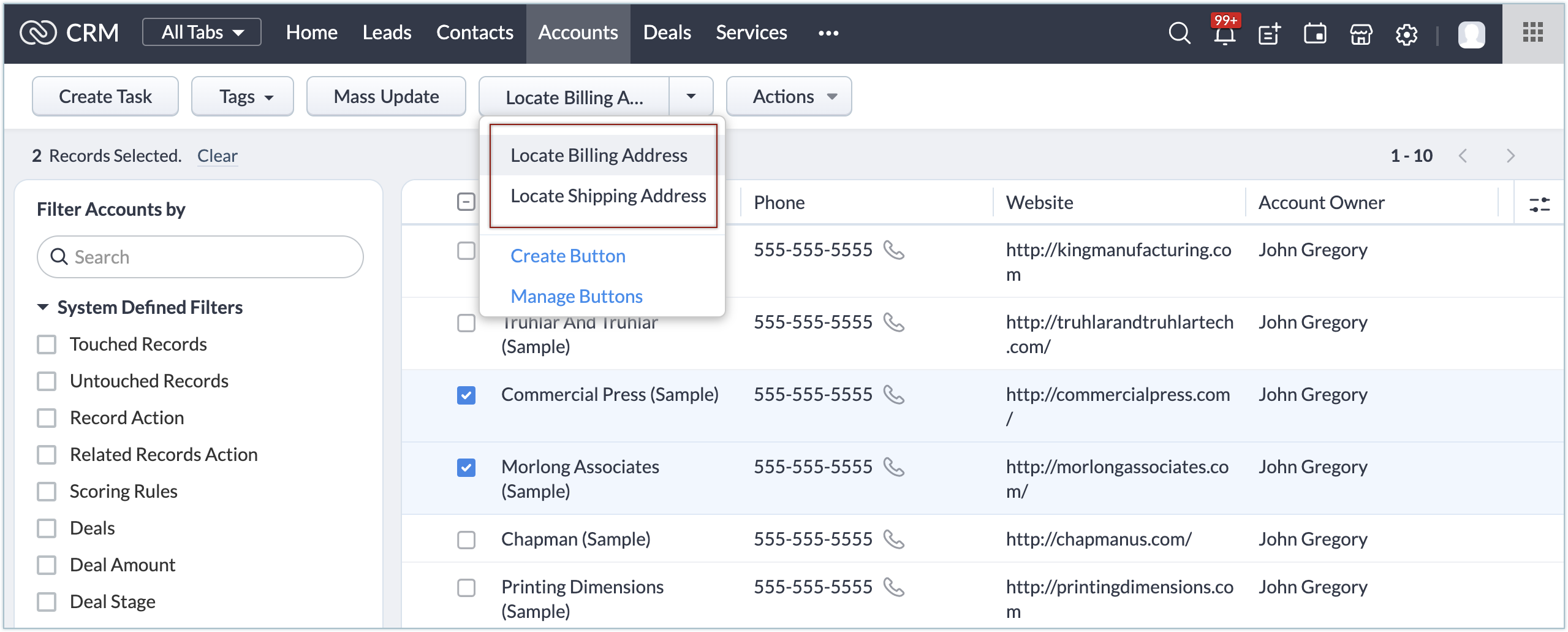This screenshot has width=1568, height=632.
Task: Click the column settings icon in table header
Action: click(x=1539, y=204)
